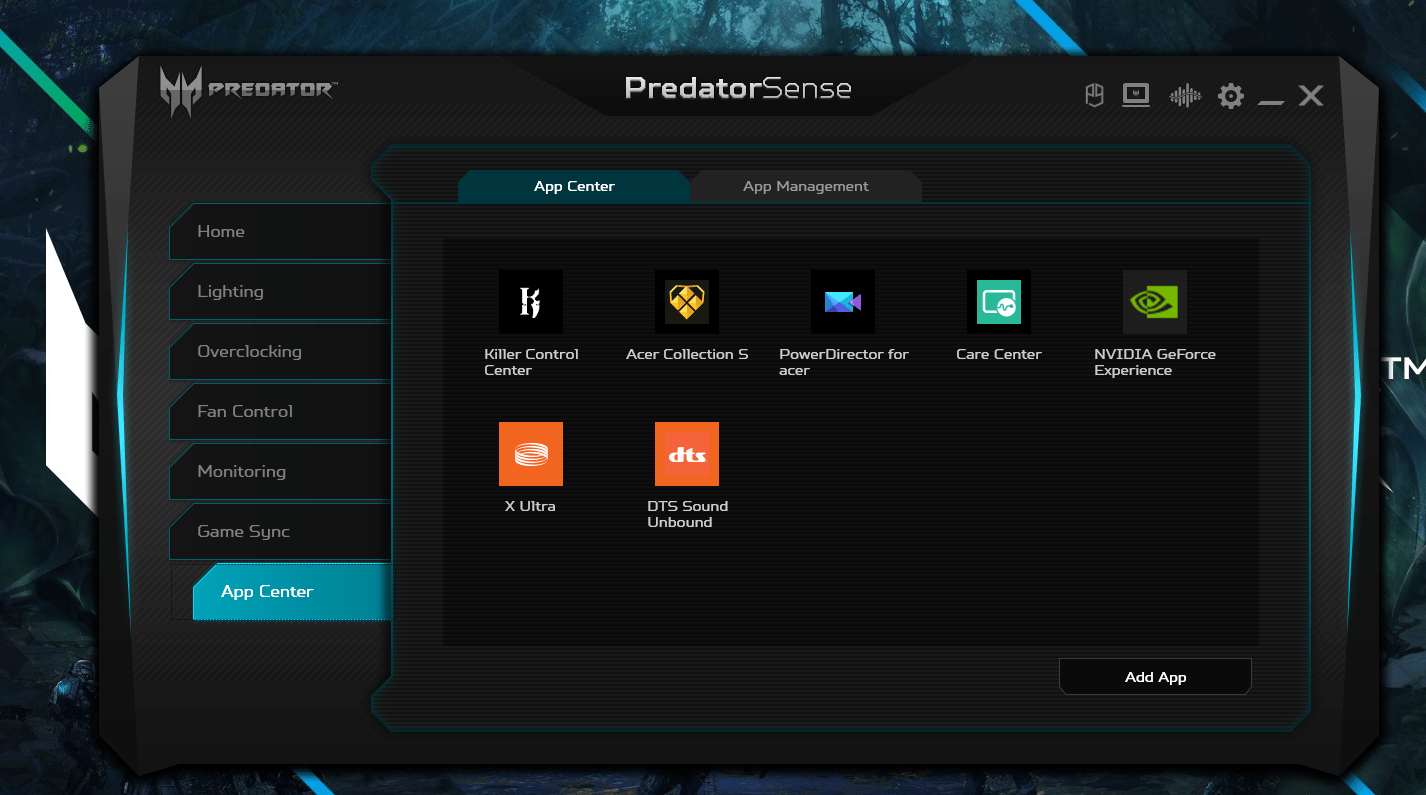Viewport: 1426px width, 795px height.
Task: Launch Killer Control Center app icon
Action: click(530, 302)
